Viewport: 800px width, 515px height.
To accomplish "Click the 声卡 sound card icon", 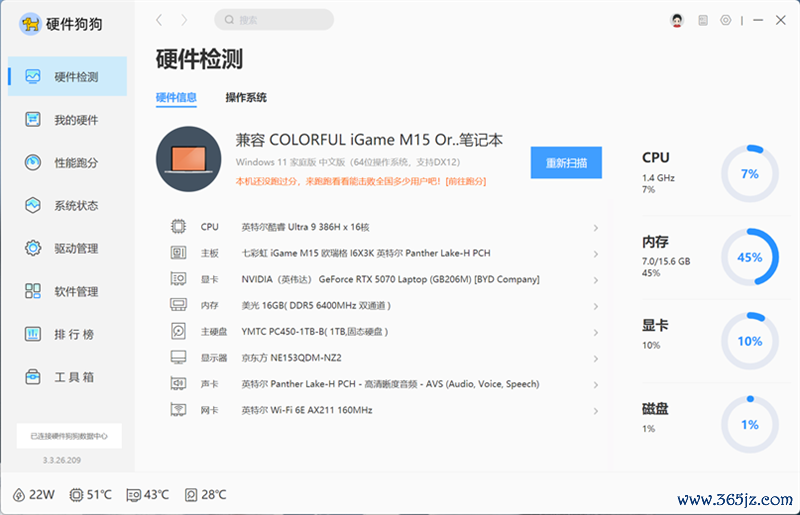I will tap(178, 383).
